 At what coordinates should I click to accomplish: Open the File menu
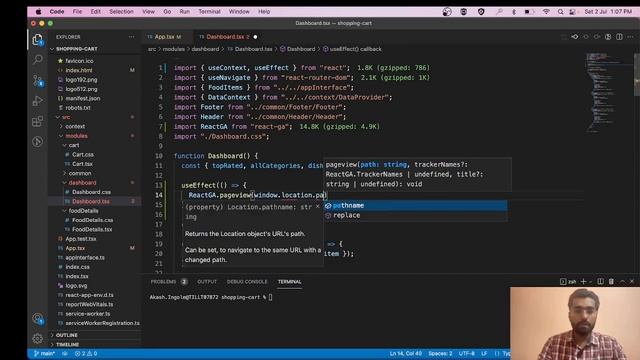77,12
